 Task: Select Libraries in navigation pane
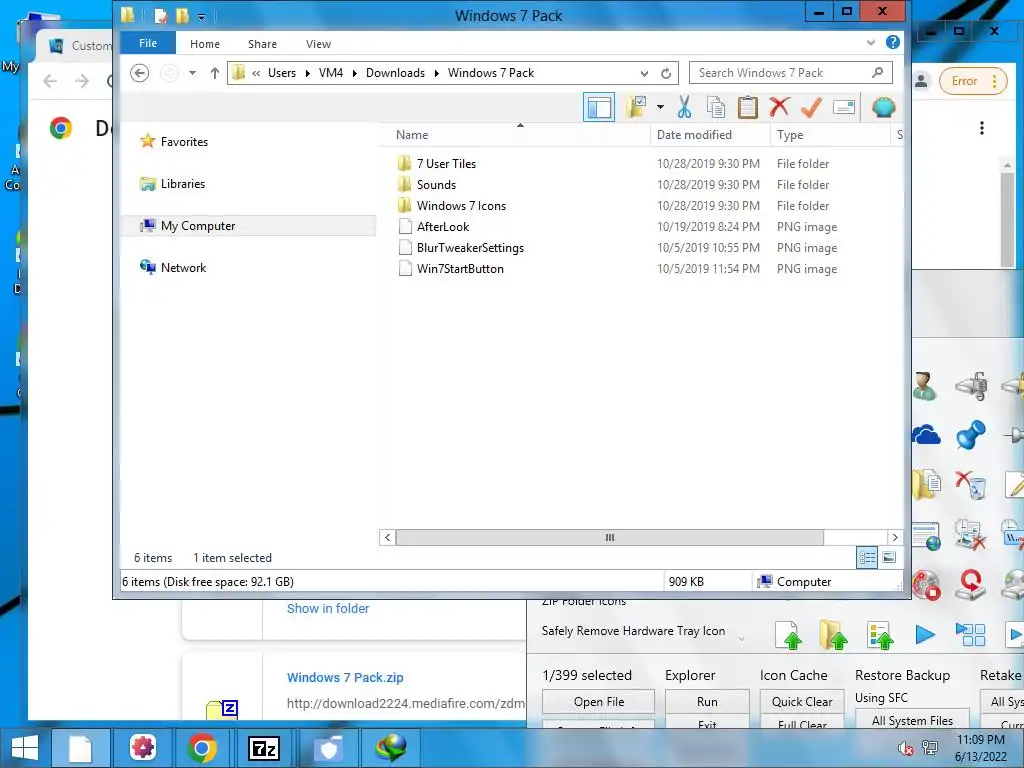coord(183,184)
